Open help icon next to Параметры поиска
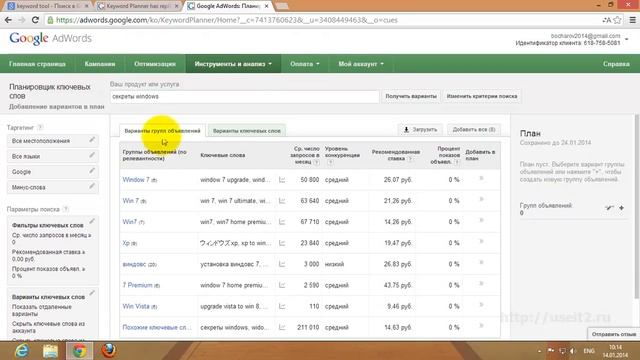This screenshot has height=360, width=640. [66, 209]
